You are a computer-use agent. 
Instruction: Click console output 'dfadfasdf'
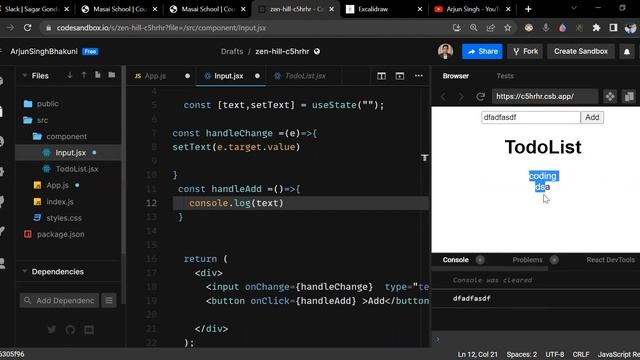pos(471,298)
